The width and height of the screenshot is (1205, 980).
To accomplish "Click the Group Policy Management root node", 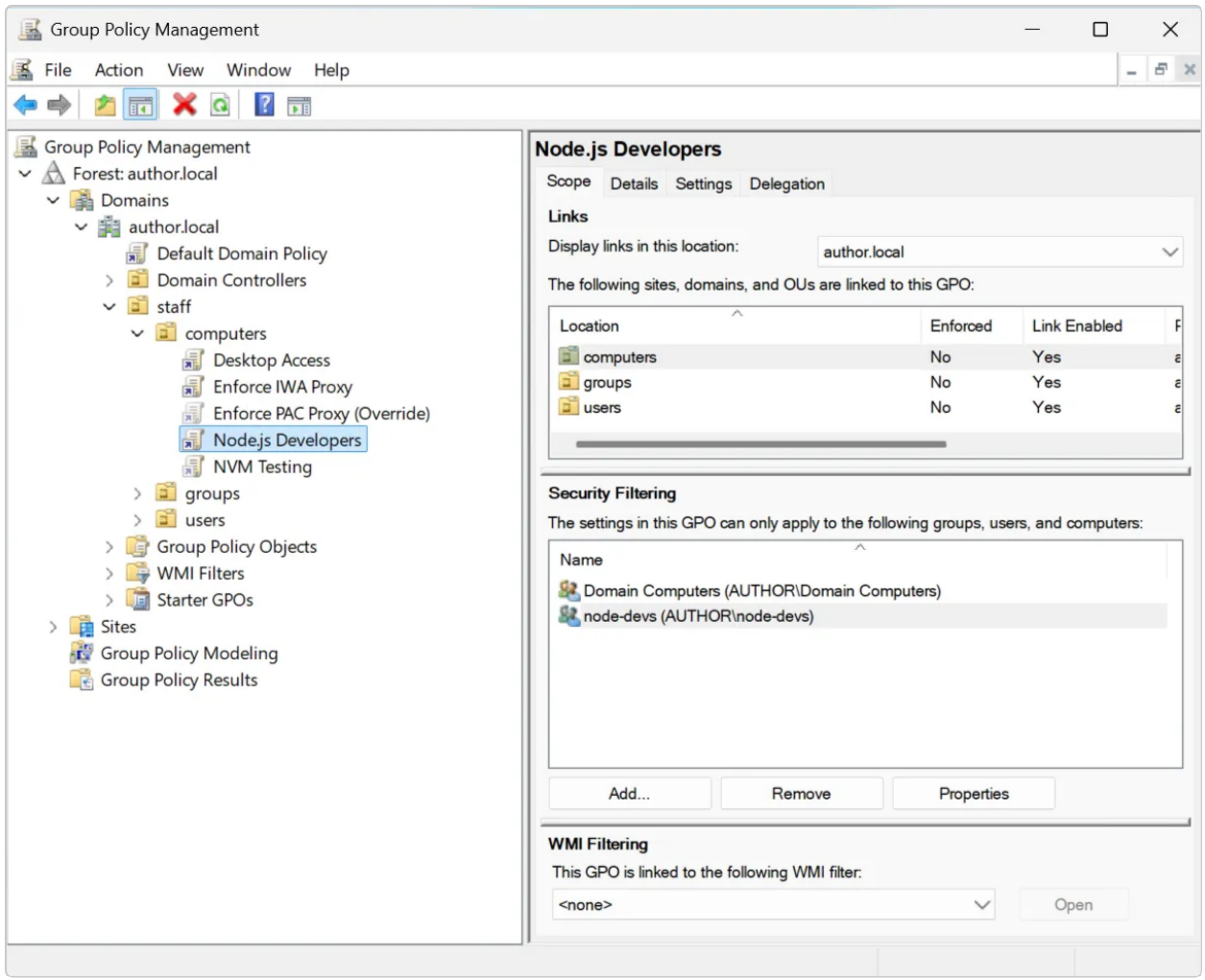I will pyautogui.click(x=147, y=147).
